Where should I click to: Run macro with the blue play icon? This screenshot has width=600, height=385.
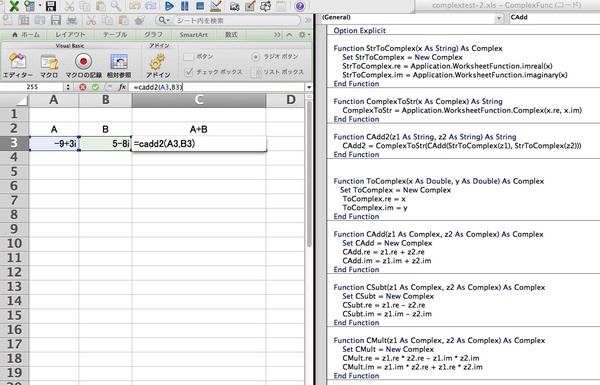[169, 6]
